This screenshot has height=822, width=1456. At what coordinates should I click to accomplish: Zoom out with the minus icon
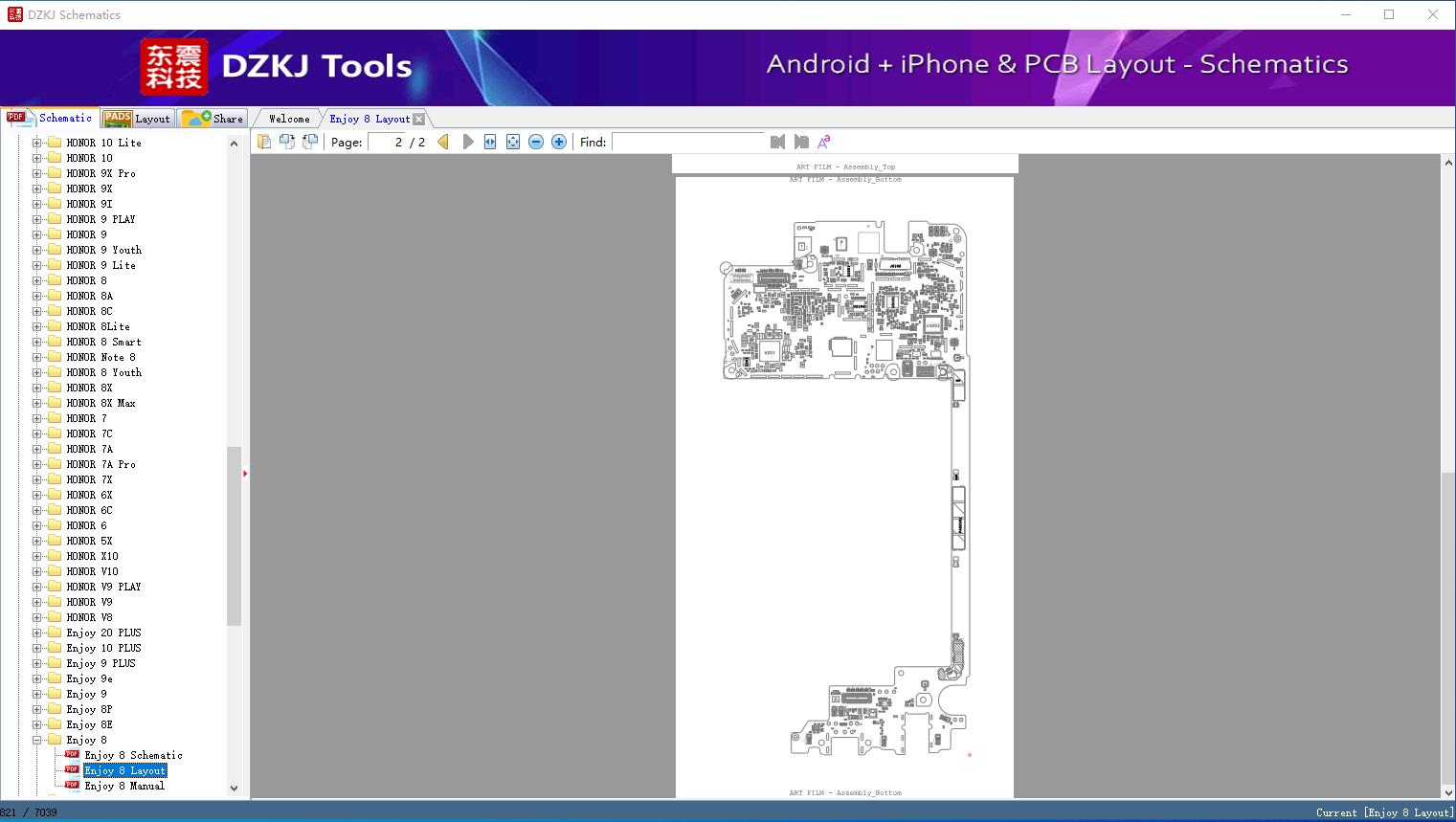point(536,142)
